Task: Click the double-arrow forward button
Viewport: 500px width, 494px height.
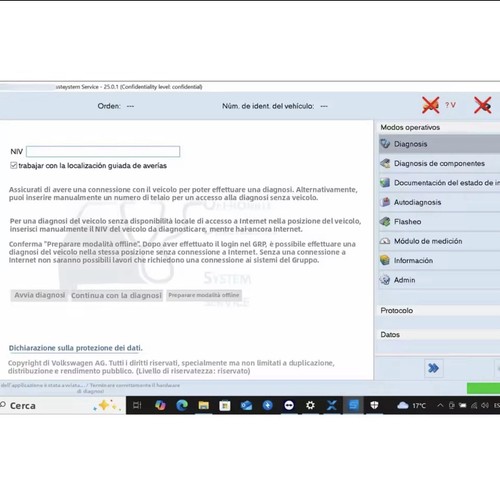Action: tap(433, 368)
